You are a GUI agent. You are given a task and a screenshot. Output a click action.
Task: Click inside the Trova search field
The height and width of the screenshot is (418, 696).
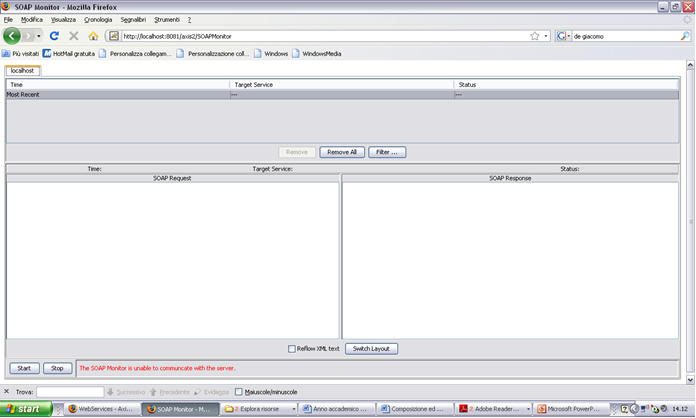(x=70, y=391)
